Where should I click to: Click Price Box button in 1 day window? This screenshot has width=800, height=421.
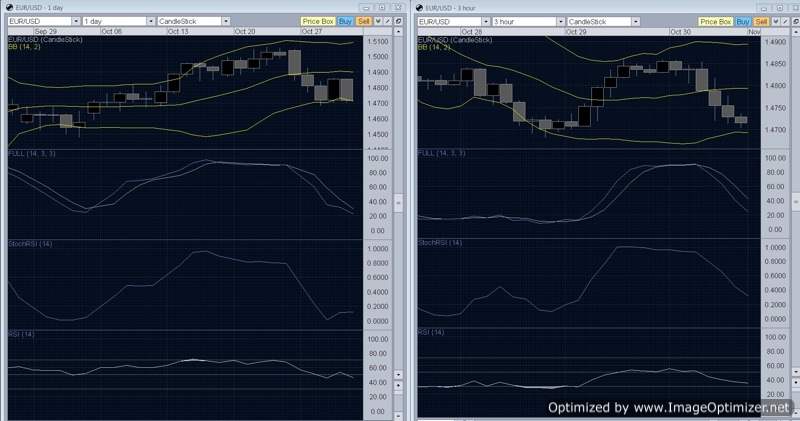click(x=318, y=21)
